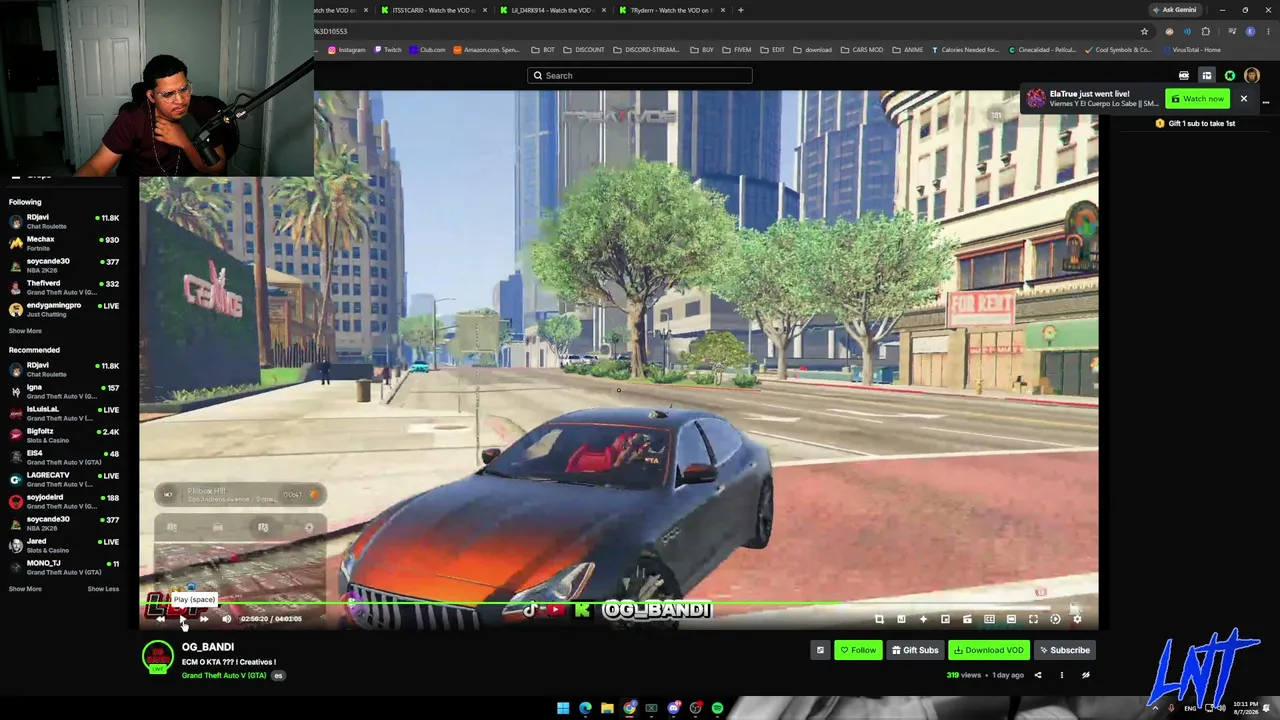
Task: Switch to the 7Ryderrr VOD tab
Action: coord(670,10)
